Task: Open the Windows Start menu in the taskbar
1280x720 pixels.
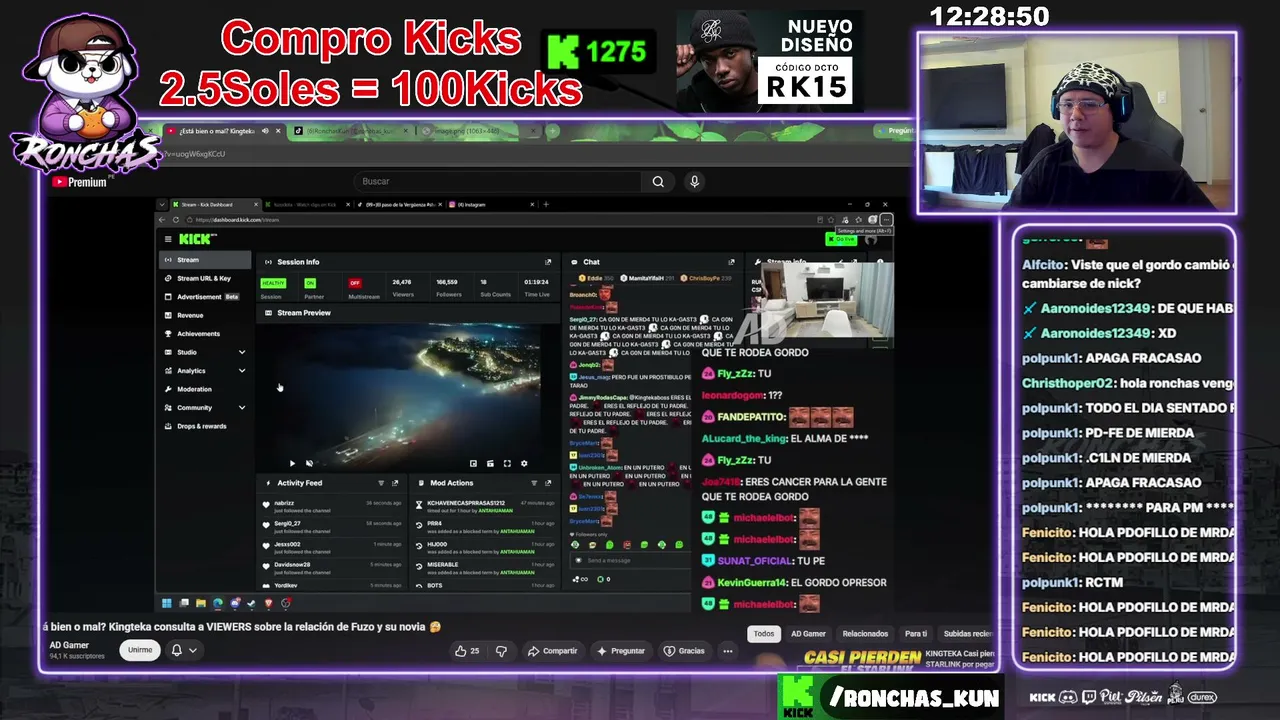Action: coord(166,603)
